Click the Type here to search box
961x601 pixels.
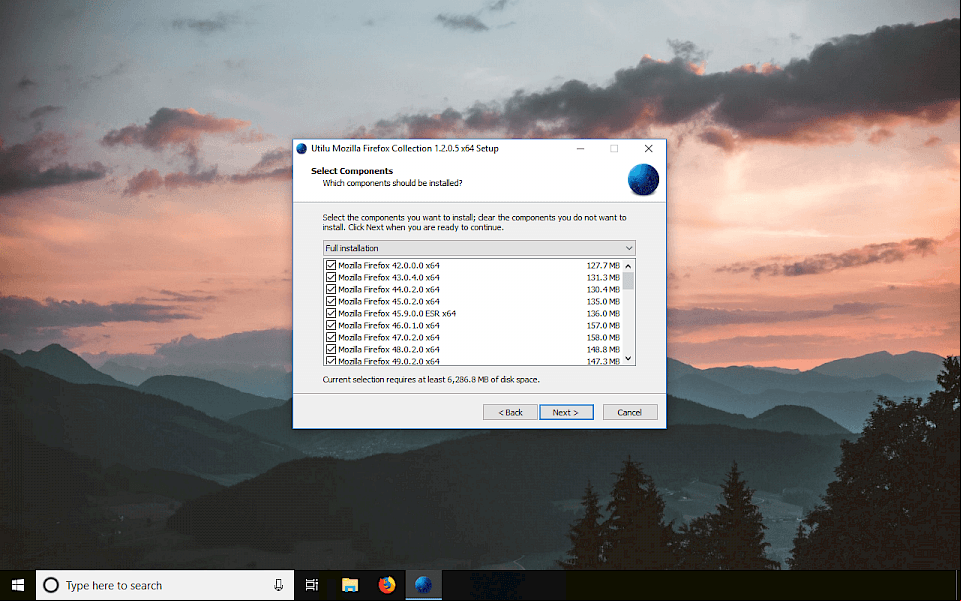point(165,586)
